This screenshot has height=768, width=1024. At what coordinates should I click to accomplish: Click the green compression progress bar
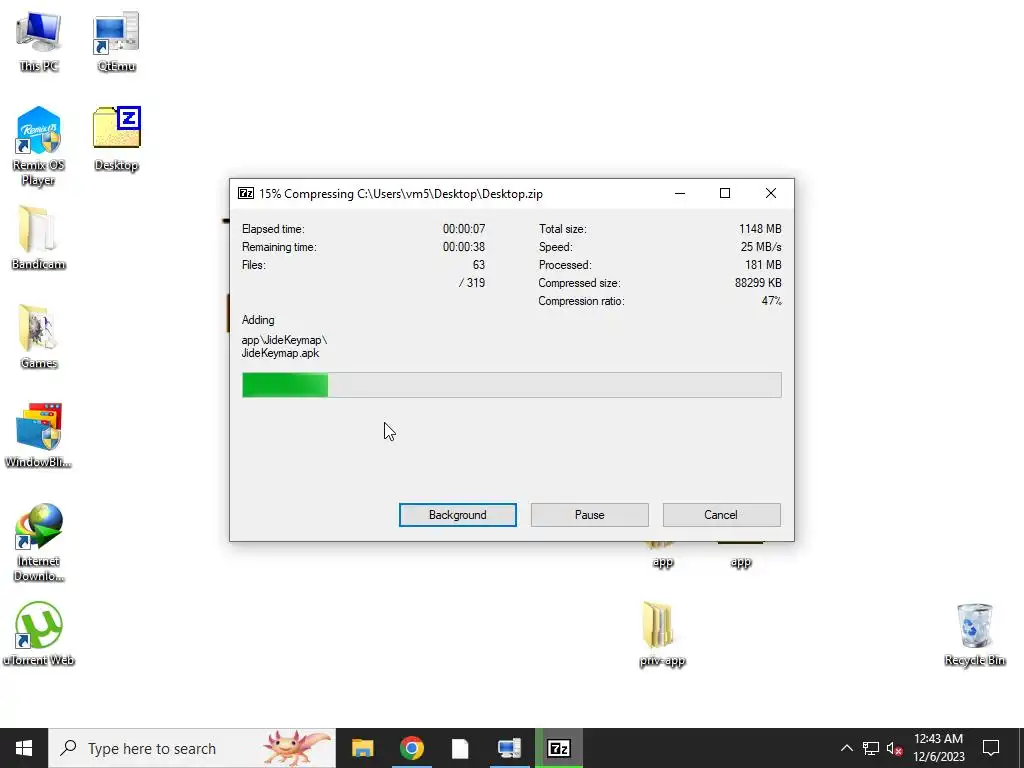click(511, 385)
